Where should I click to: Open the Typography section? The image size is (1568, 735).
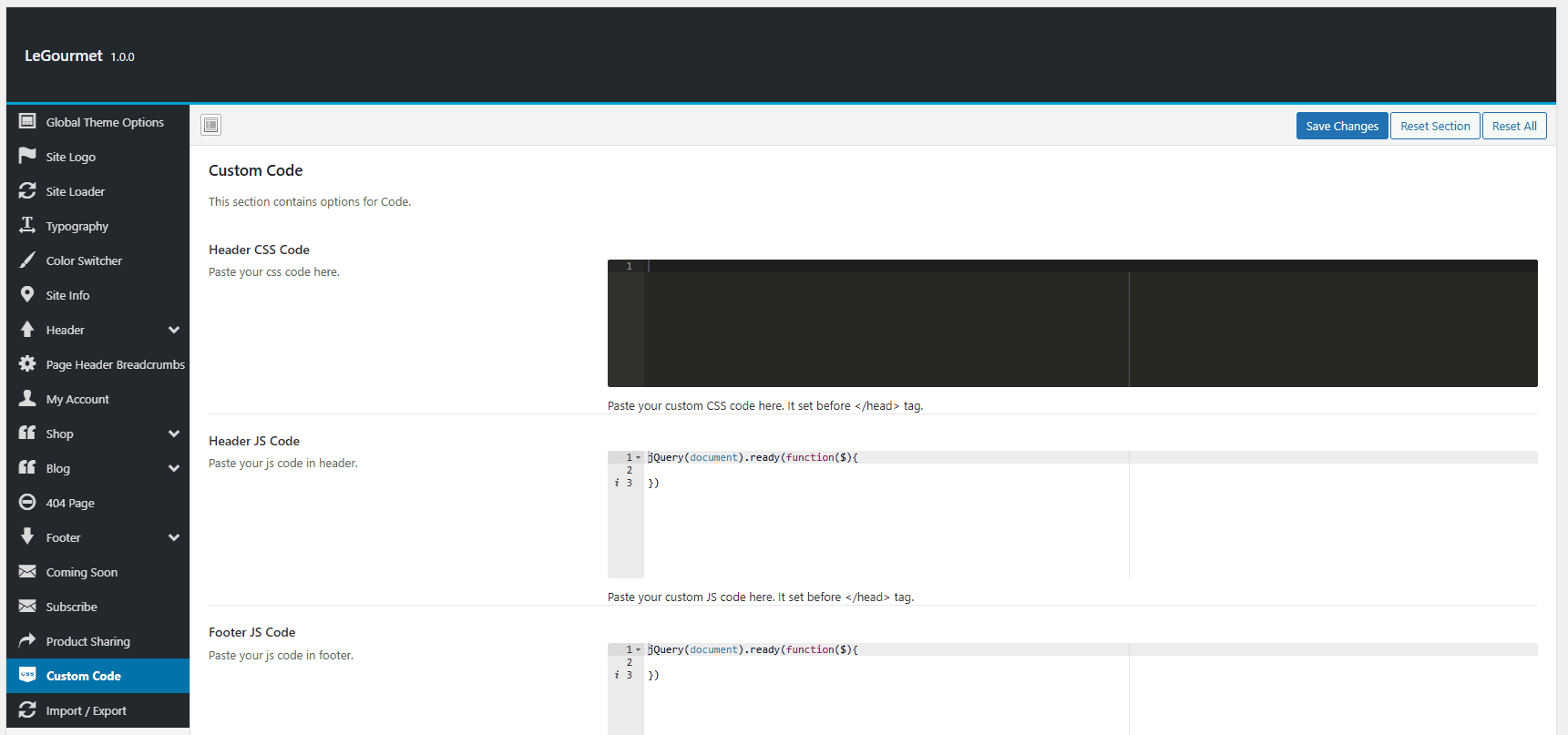tap(97, 226)
